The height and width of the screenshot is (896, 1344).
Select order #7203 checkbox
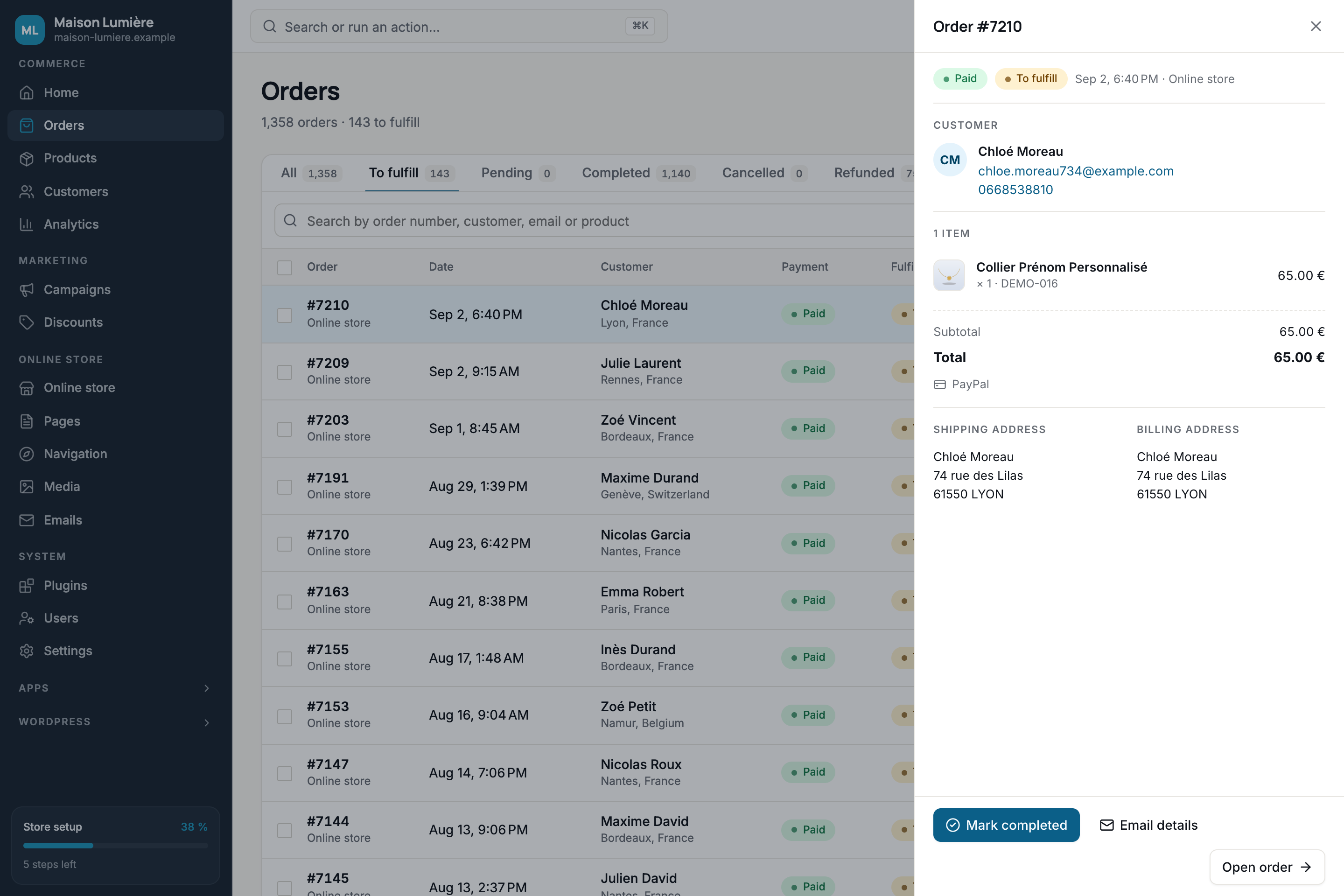[285, 428]
